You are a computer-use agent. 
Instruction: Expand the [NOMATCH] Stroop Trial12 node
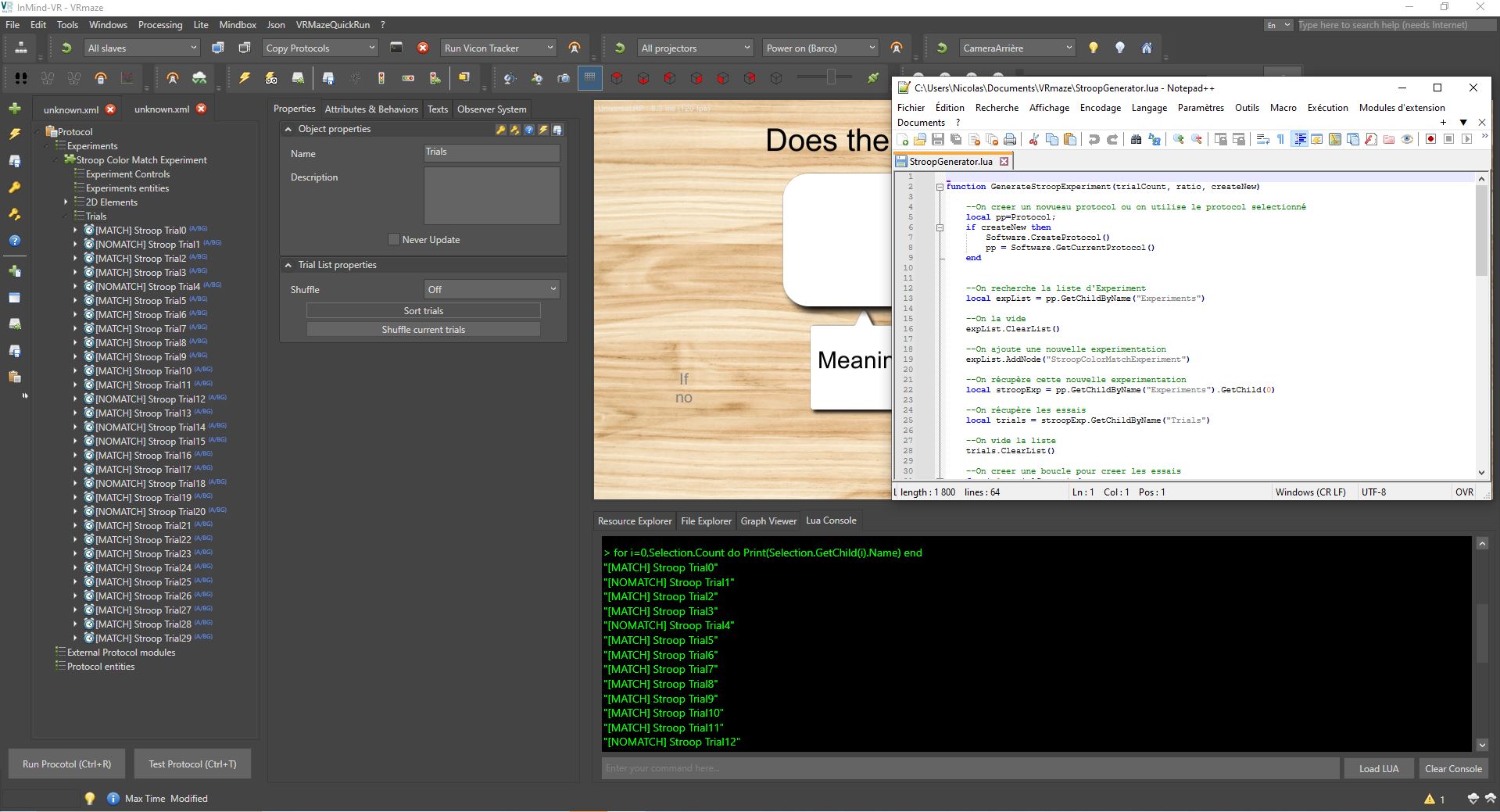(x=75, y=399)
